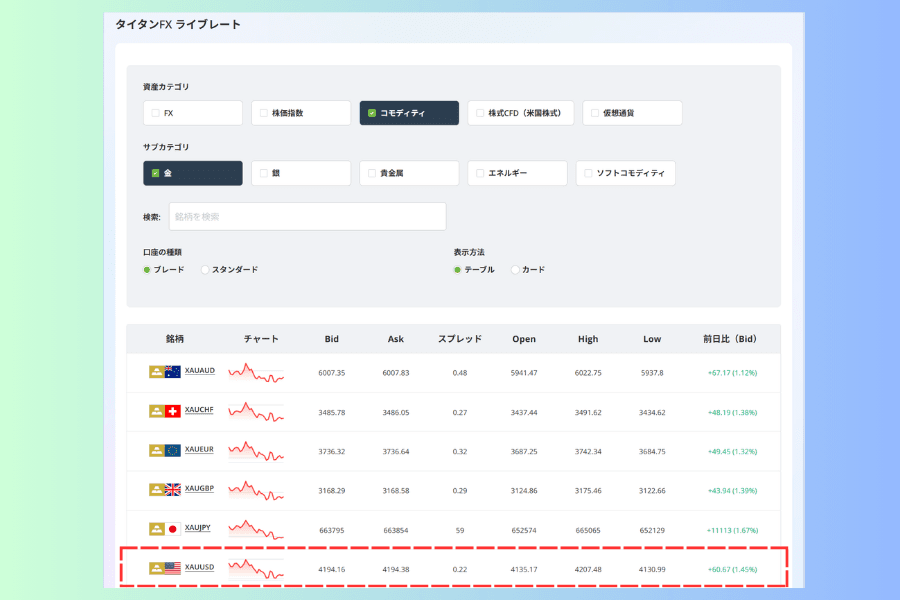Check the 銀 subcategory checkbox
900x600 pixels.
263,173
